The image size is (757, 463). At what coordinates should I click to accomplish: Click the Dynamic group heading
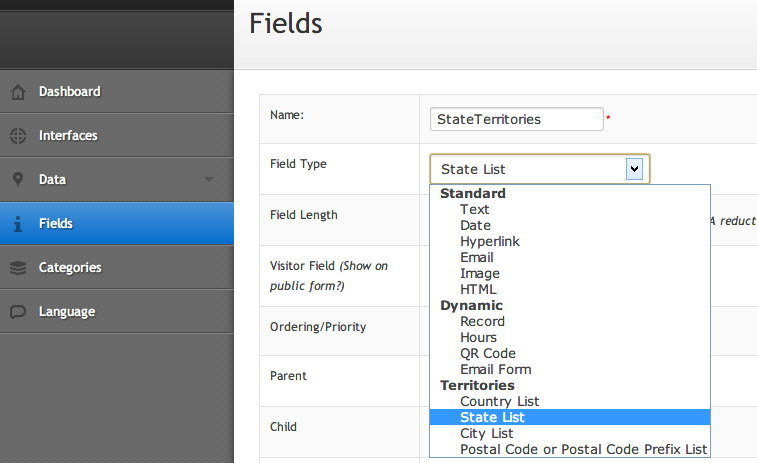(x=472, y=306)
